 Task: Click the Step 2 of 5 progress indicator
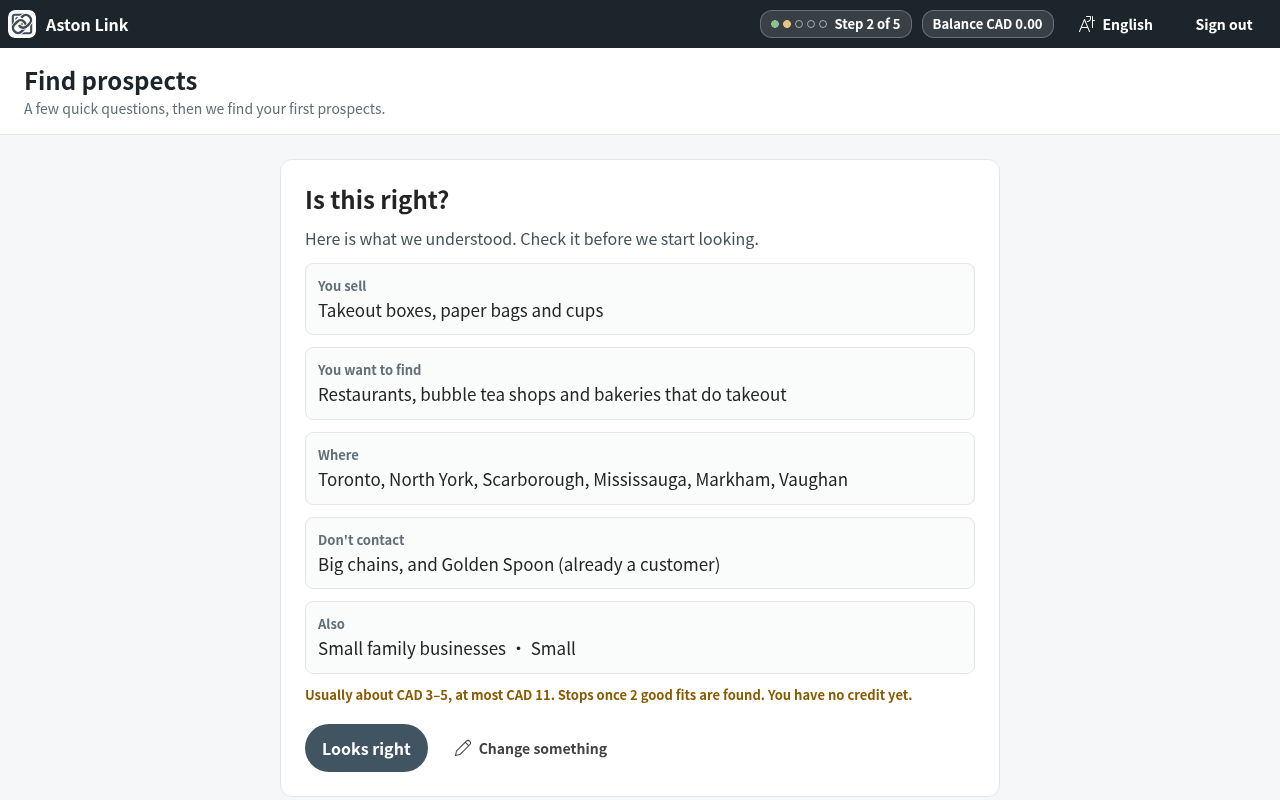click(836, 24)
